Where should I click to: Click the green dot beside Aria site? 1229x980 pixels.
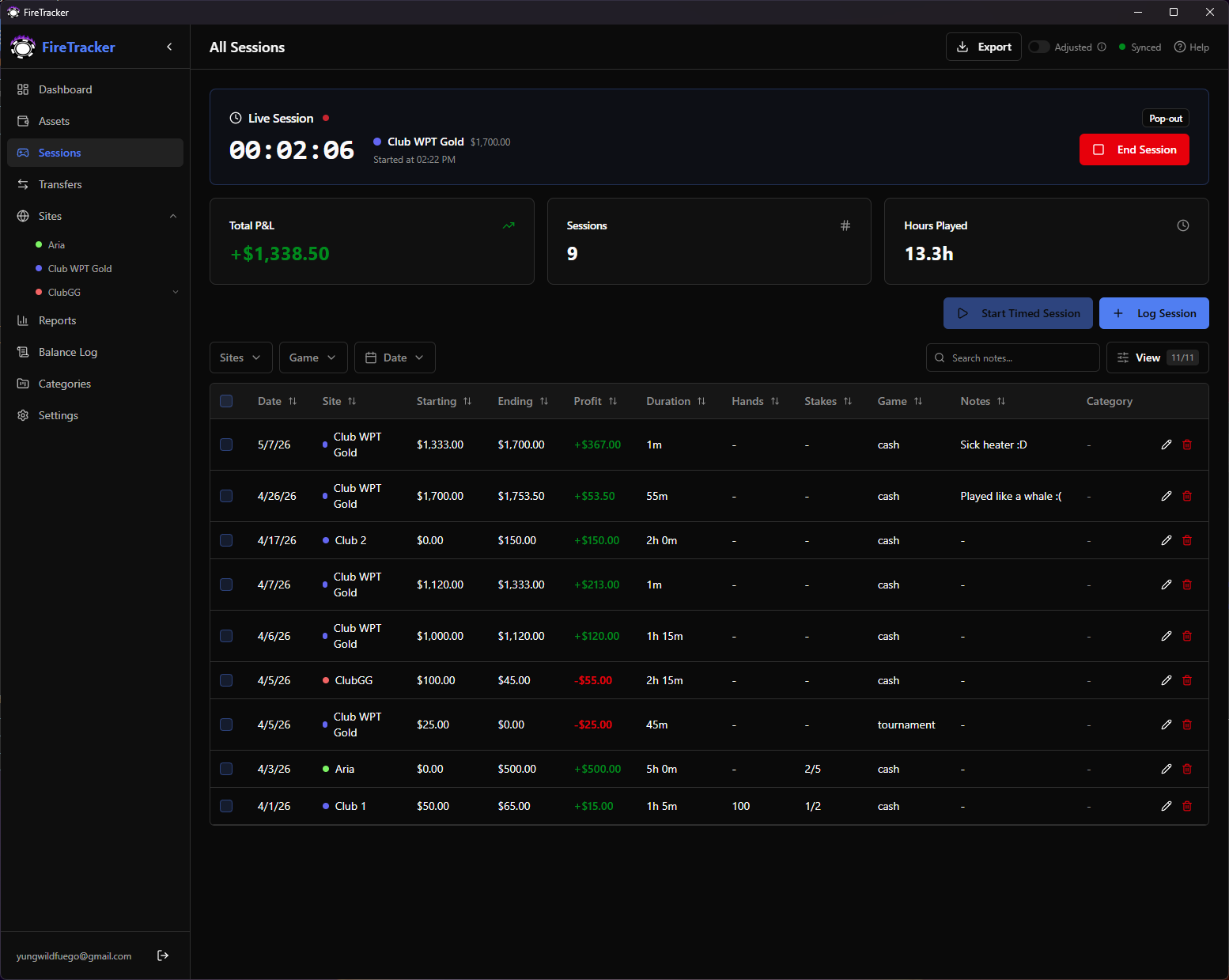39,244
